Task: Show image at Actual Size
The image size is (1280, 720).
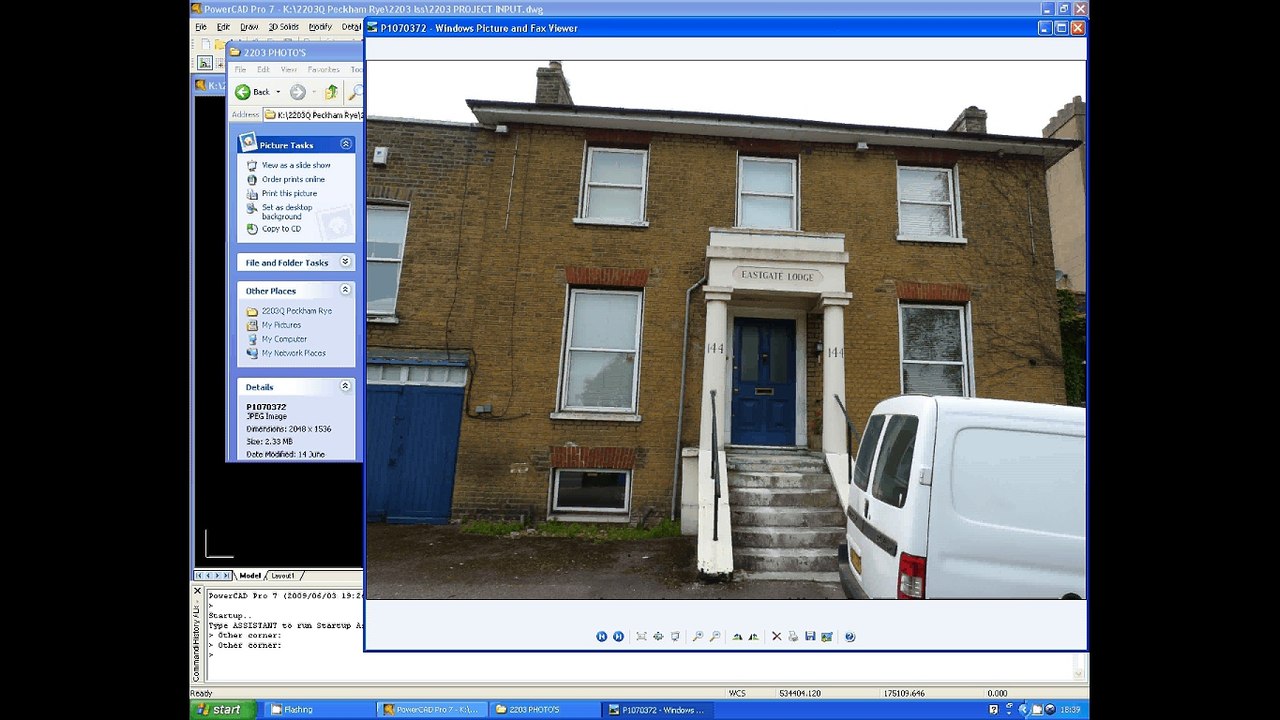Action: point(658,636)
